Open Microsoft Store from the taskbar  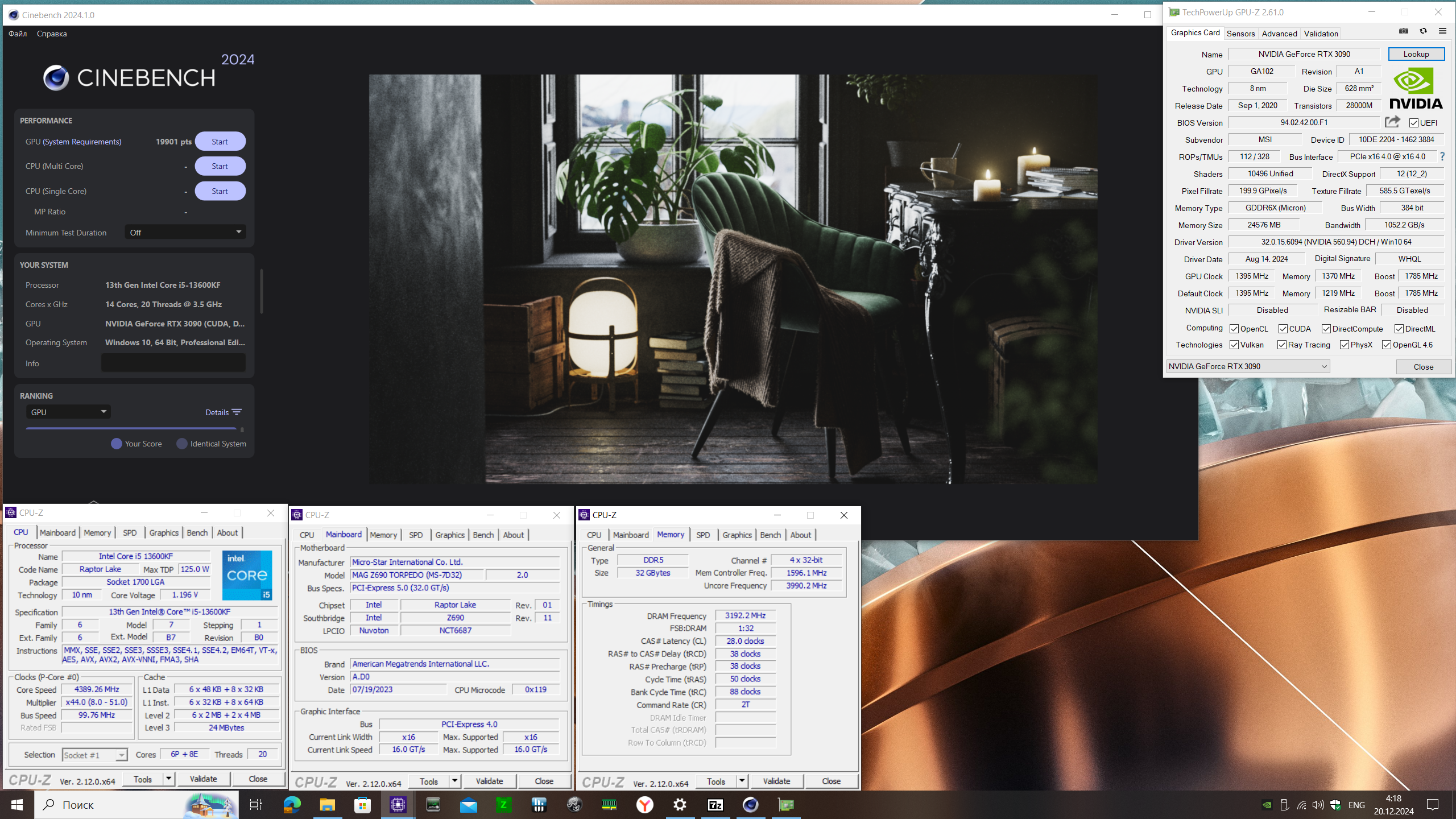362,805
